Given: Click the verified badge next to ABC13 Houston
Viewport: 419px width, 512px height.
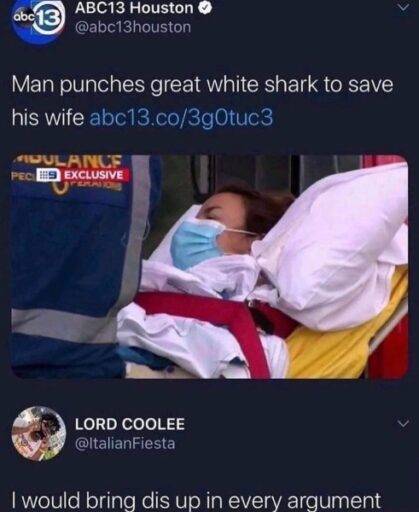Looking at the screenshot, I should [x=204, y=8].
